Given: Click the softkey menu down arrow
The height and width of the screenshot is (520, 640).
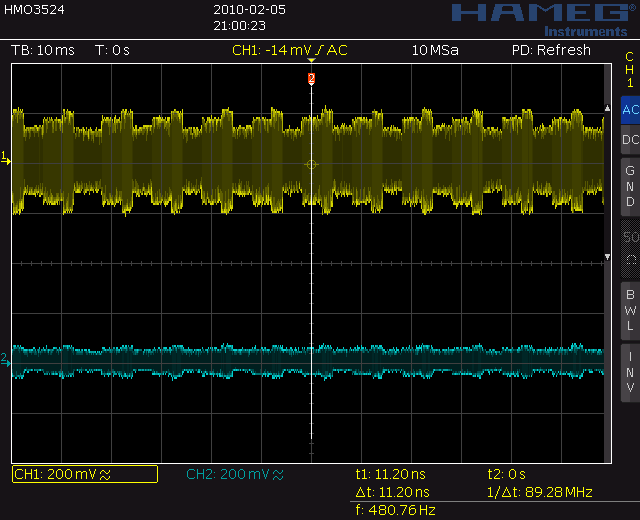Looking at the screenshot, I should pyautogui.click(x=607, y=257).
